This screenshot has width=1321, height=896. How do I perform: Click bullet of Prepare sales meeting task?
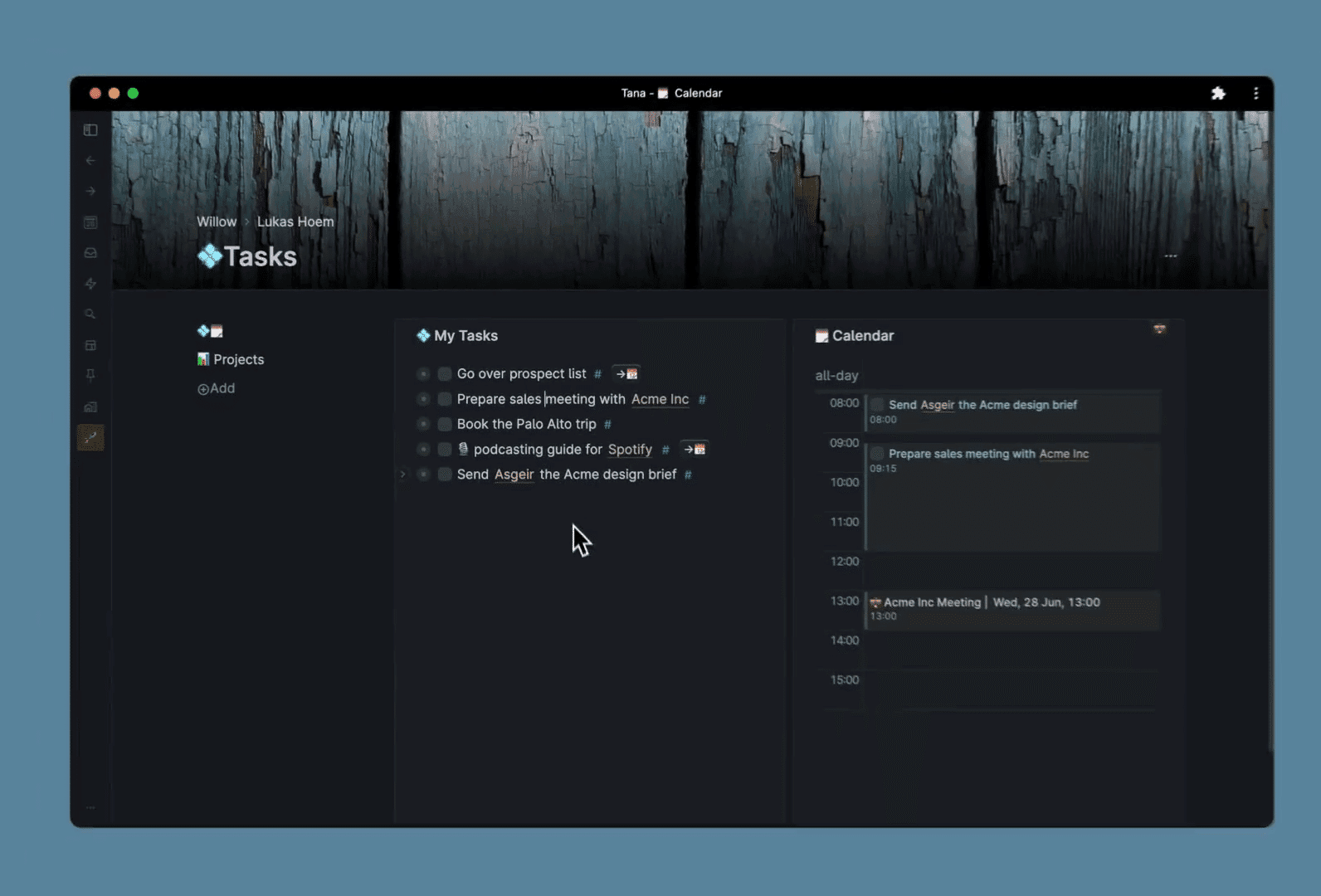[423, 399]
